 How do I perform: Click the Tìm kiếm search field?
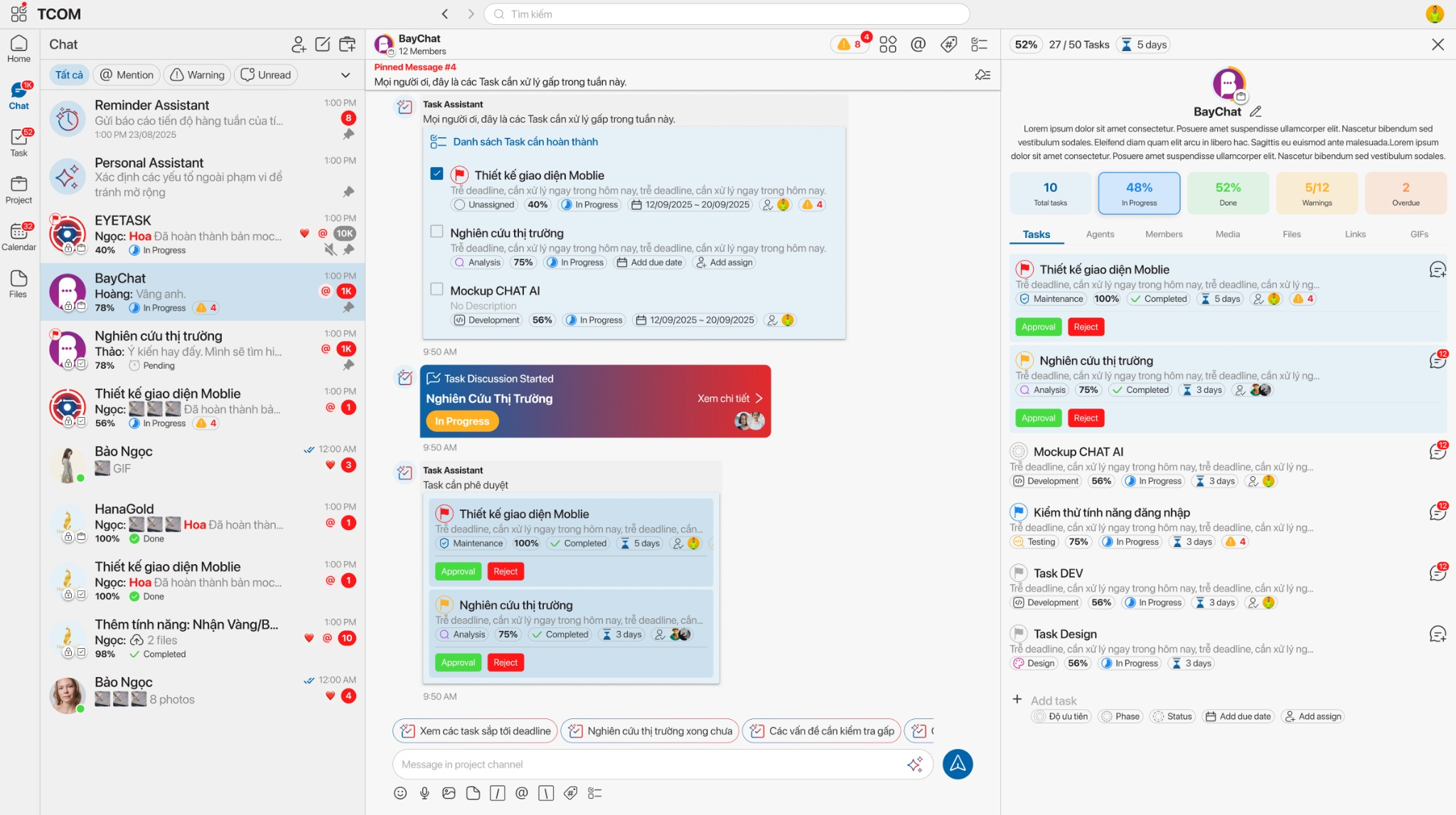tap(727, 14)
